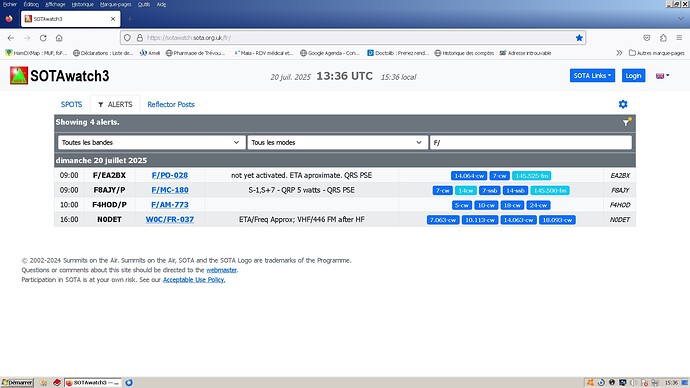
Task: Open the Affichage menu
Action: point(55,4)
